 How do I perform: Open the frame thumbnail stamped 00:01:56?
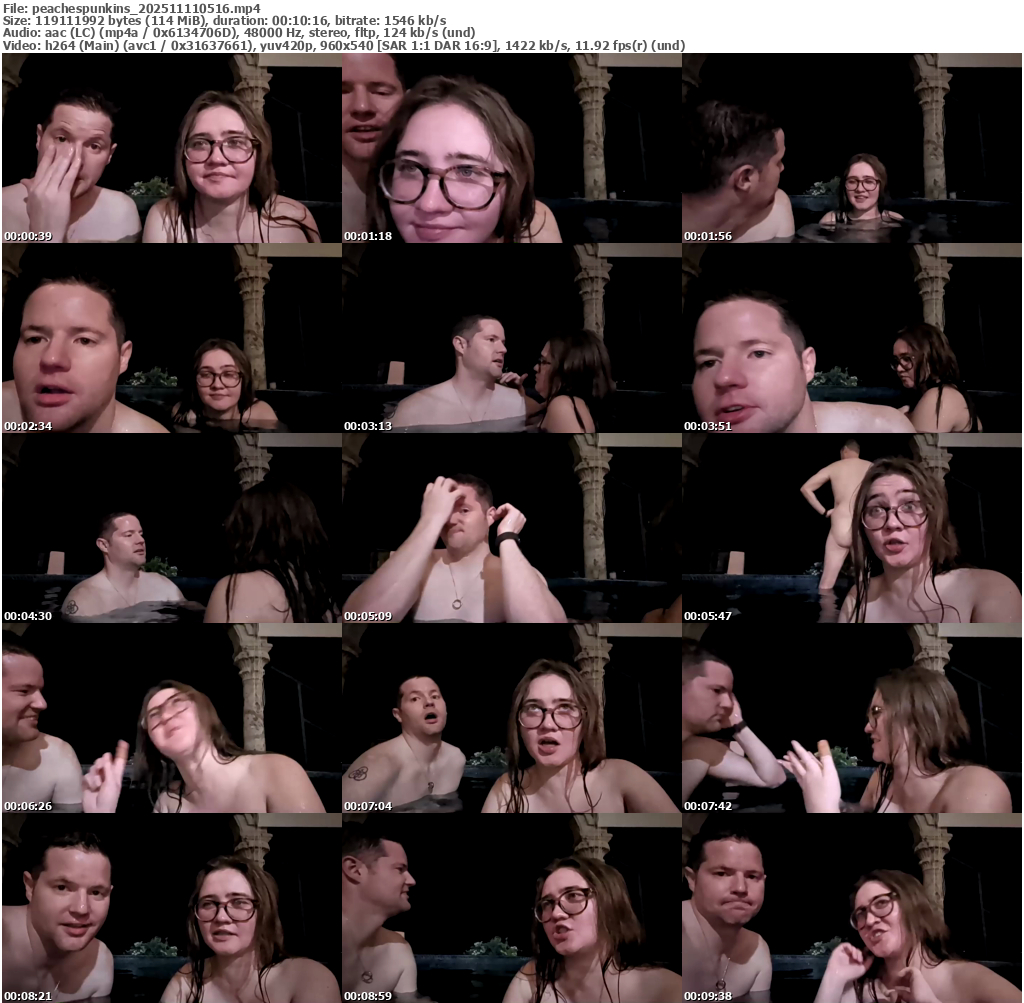[852, 148]
